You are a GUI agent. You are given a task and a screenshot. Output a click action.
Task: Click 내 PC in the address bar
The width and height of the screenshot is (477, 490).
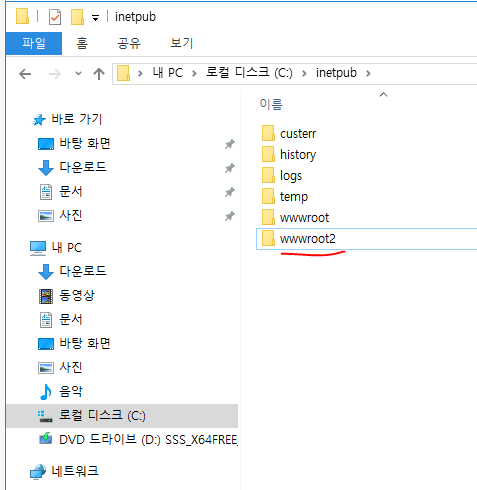[168, 73]
